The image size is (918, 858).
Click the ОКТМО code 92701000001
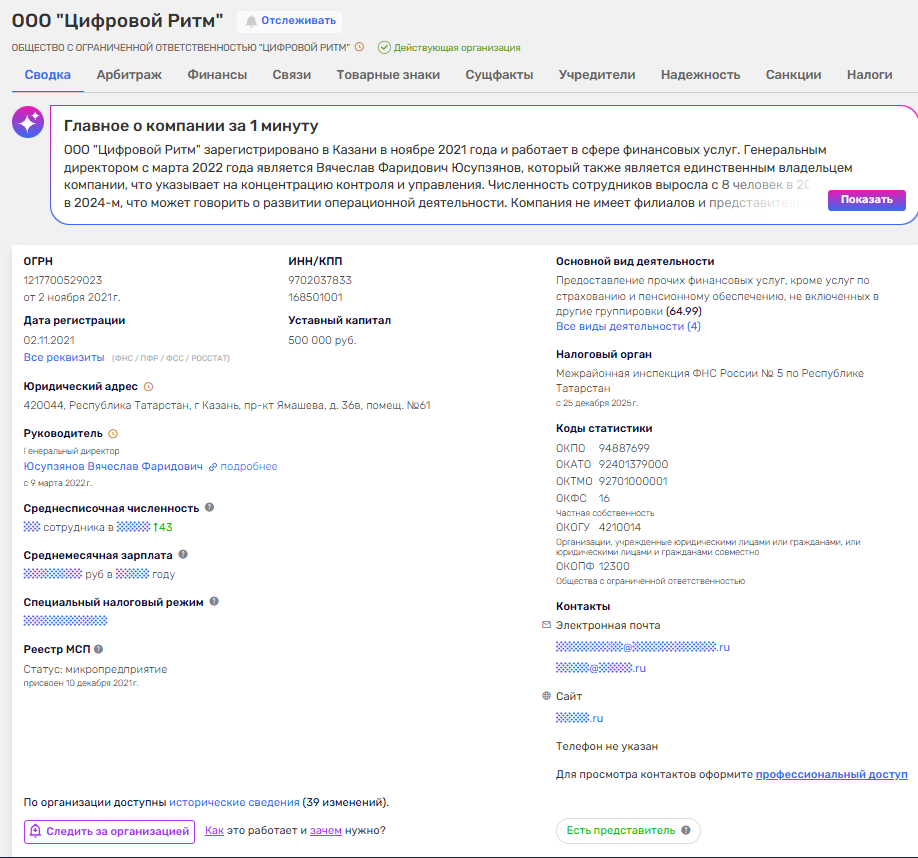point(633,481)
